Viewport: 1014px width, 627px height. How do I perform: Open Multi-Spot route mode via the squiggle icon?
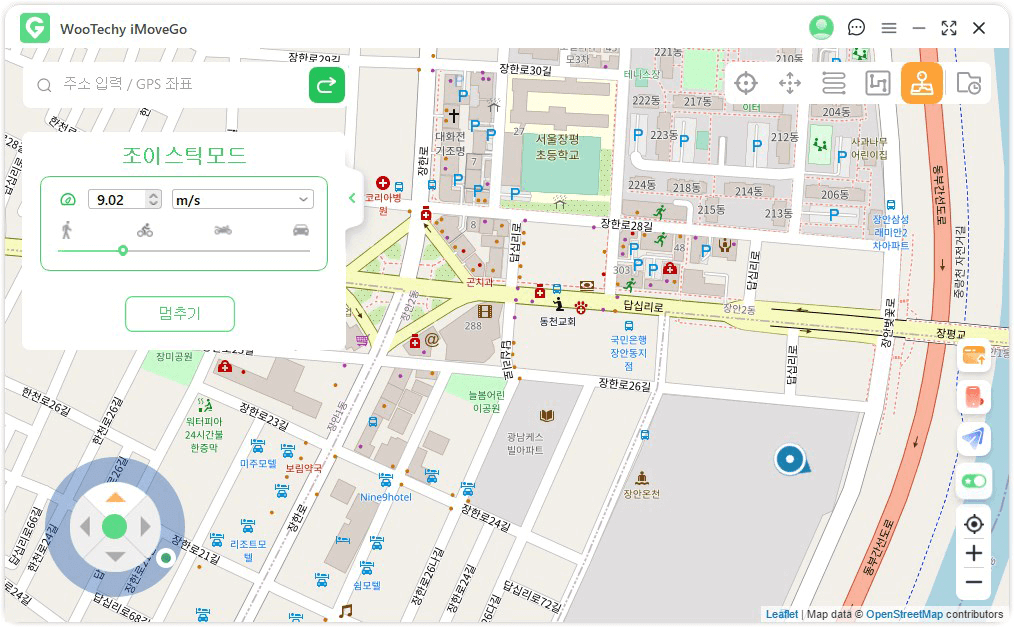pos(833,82)
